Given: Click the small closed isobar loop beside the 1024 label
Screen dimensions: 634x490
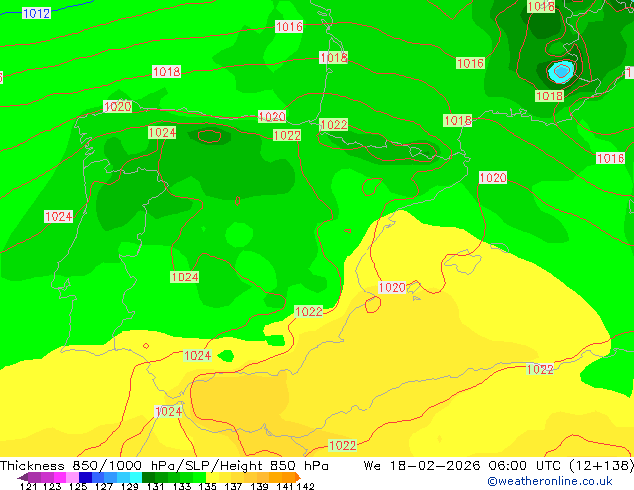Looking at the screenshot, I should coord(209,136).
